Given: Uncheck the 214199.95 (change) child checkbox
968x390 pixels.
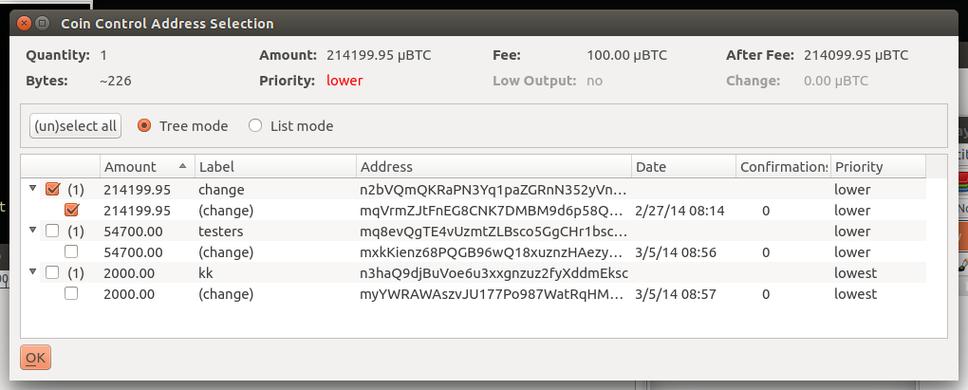Looking at the screenshot, I should pos(72,210).
